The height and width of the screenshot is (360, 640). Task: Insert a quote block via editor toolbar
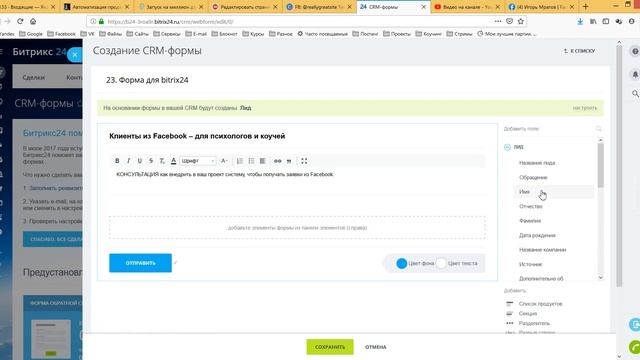tap(289, 161)
